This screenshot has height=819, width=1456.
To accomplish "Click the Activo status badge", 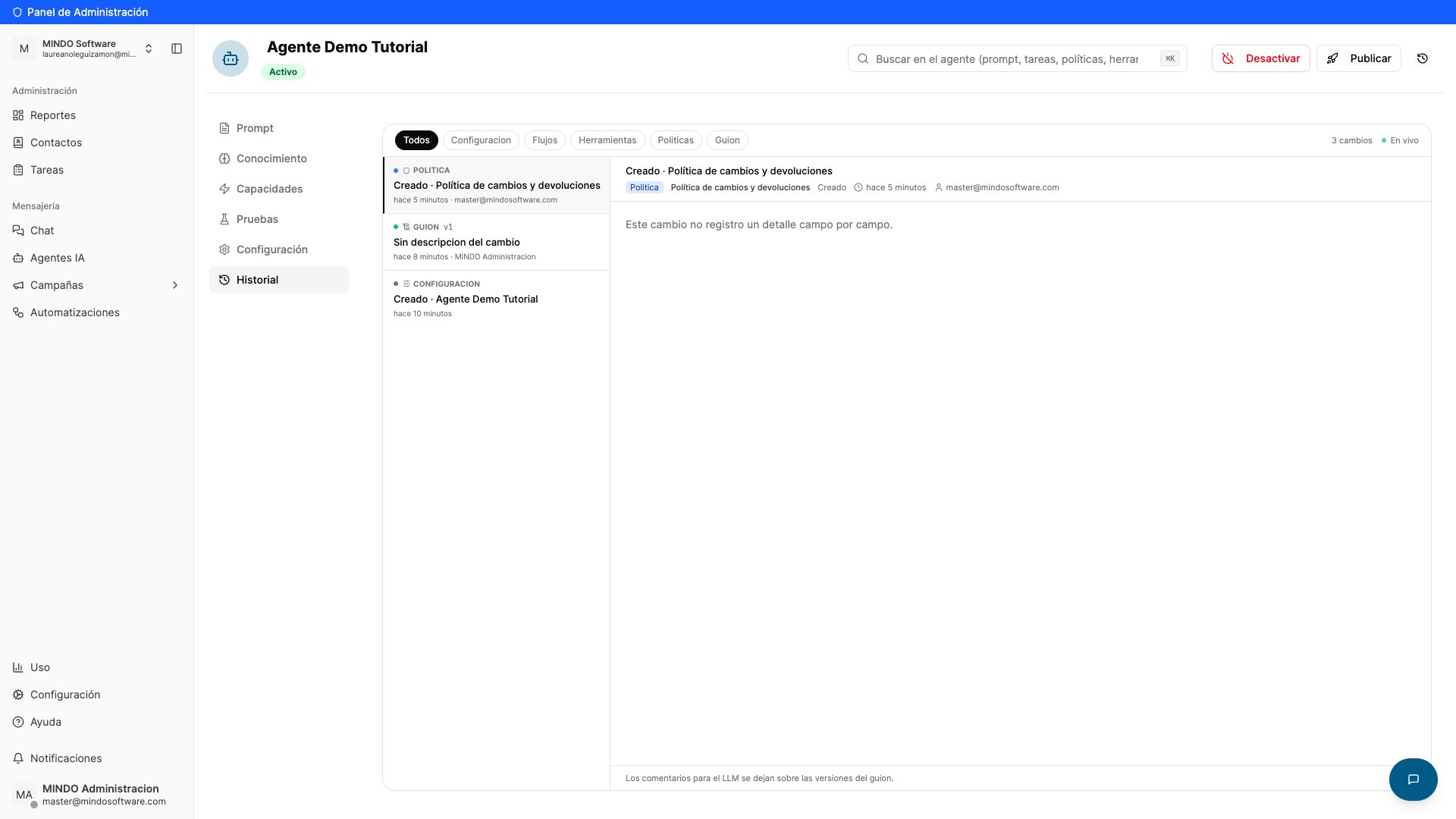I will (x=283, y=72).
